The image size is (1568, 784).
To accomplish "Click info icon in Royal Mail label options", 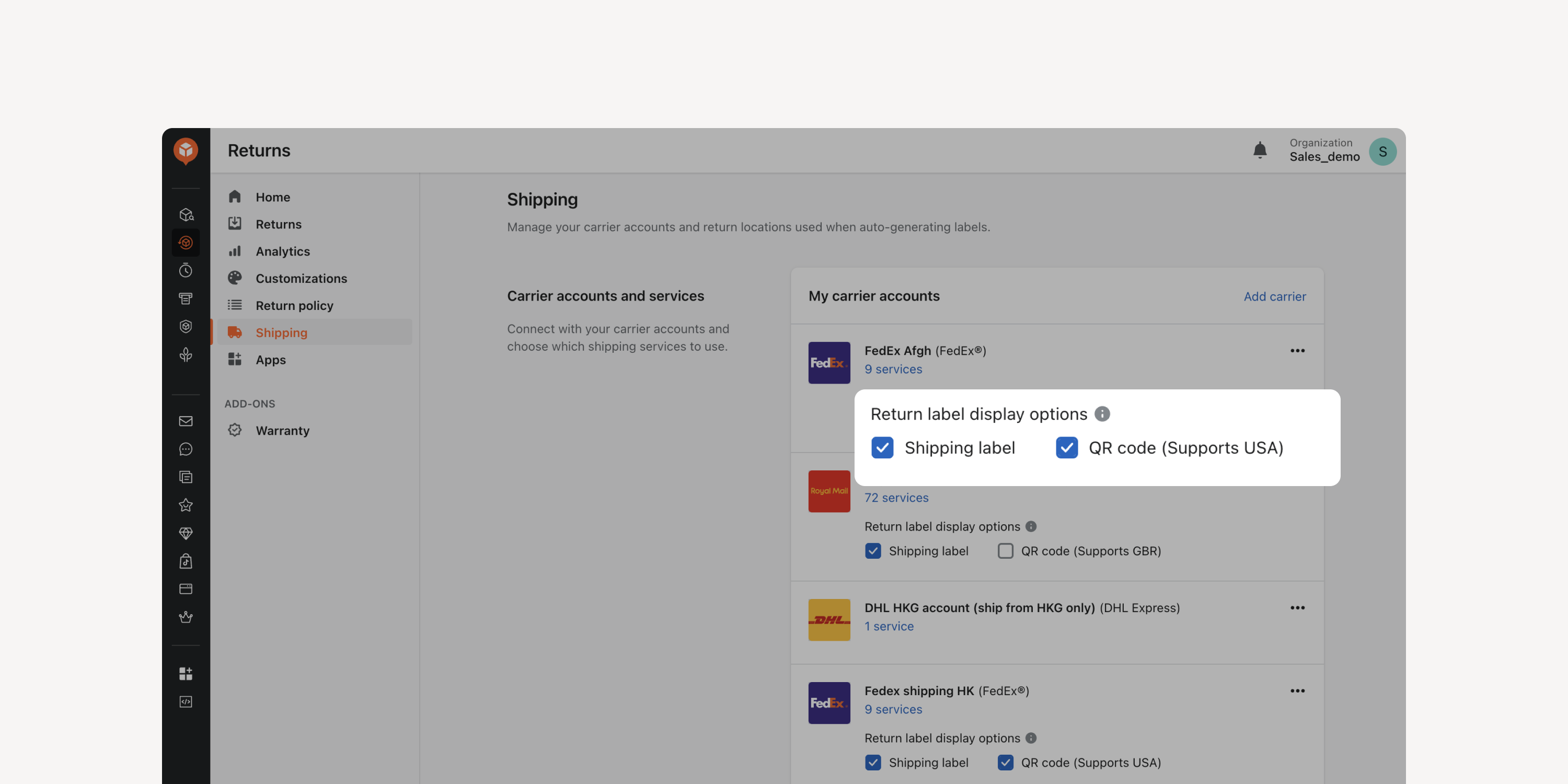I will tap(1031, 526).
